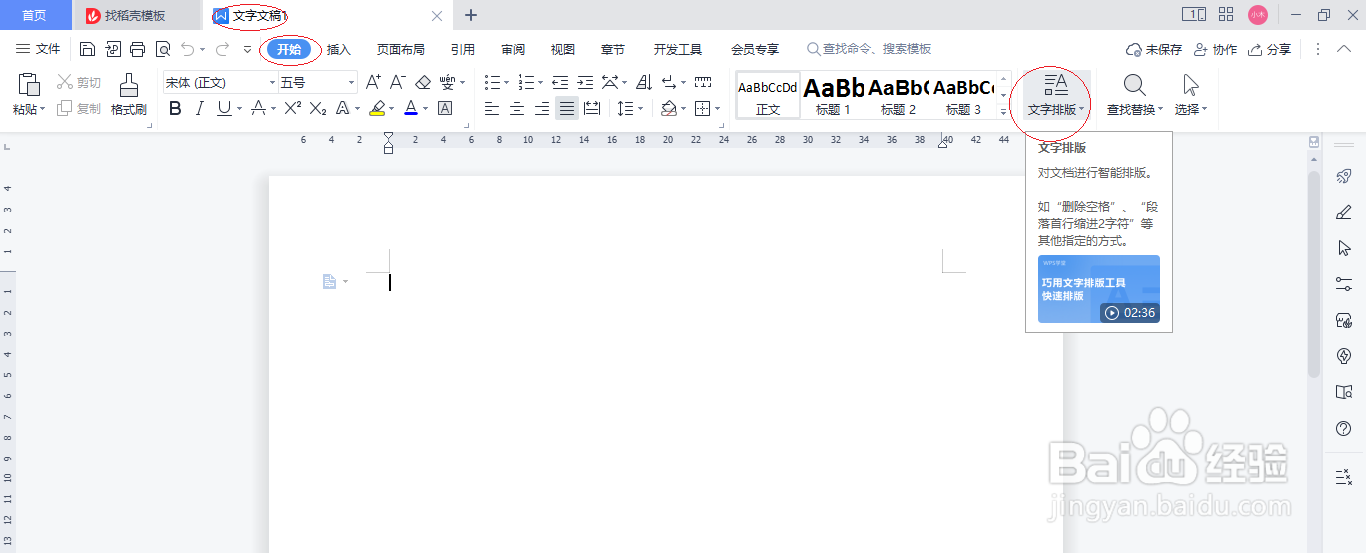The height and width of the screenshot is (553, 1366).
Task: Apply the 标题 1 heading style
Action: 833,96
